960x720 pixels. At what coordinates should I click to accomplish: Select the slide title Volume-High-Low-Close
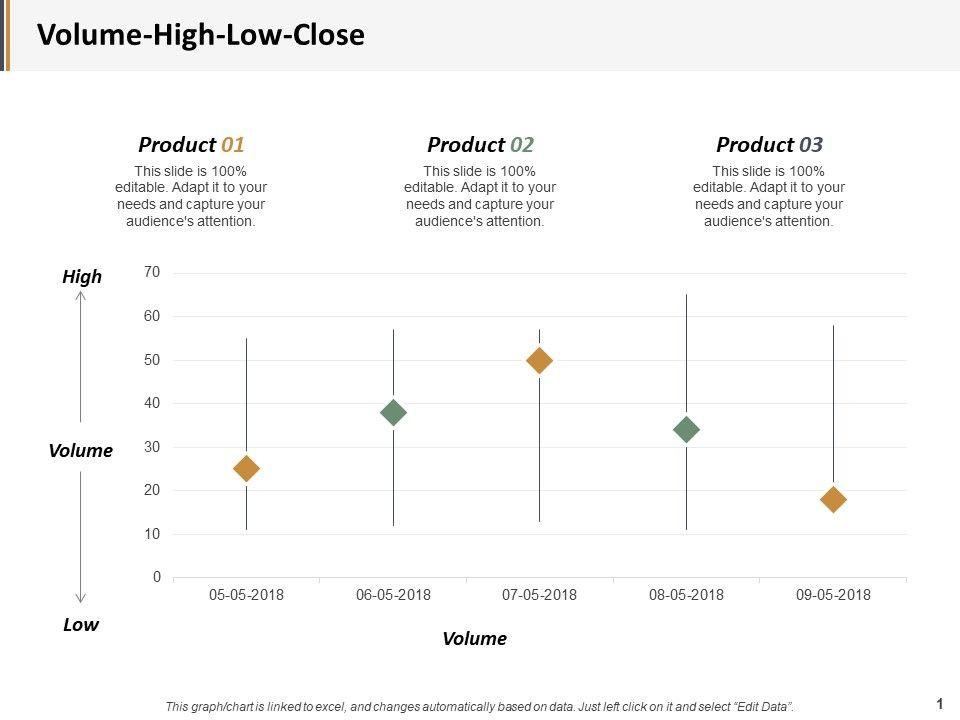click(x=201, y=35)
